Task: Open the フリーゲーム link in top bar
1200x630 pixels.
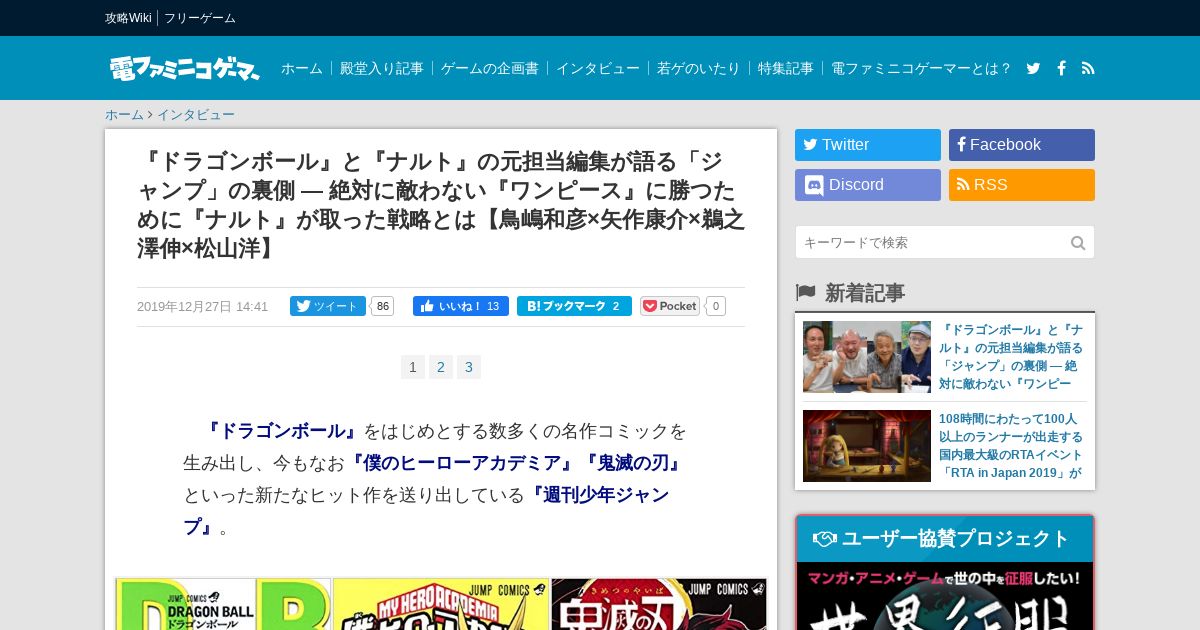Action: [200, 18]
